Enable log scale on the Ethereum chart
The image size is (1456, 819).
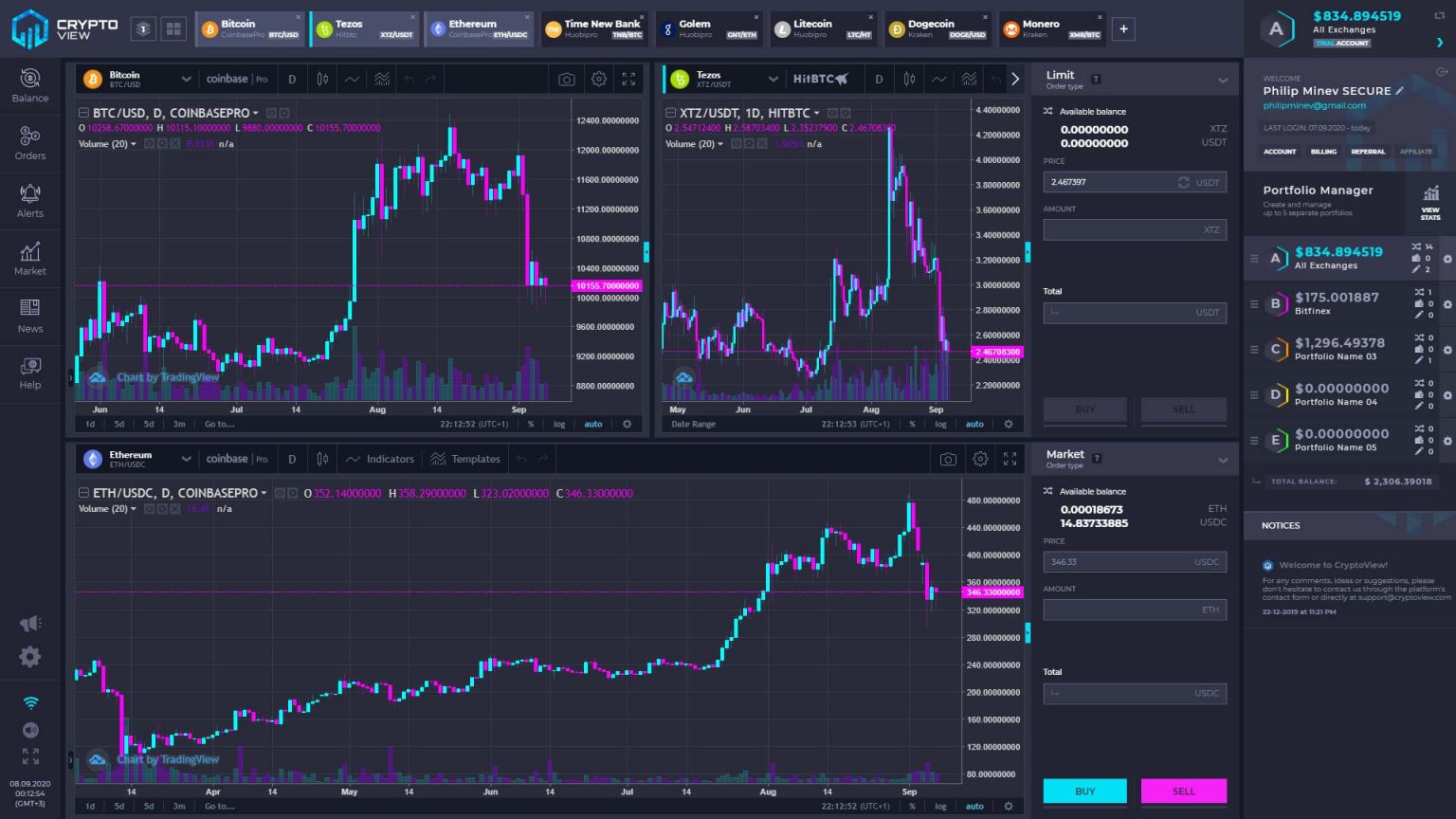pos(940,806)
